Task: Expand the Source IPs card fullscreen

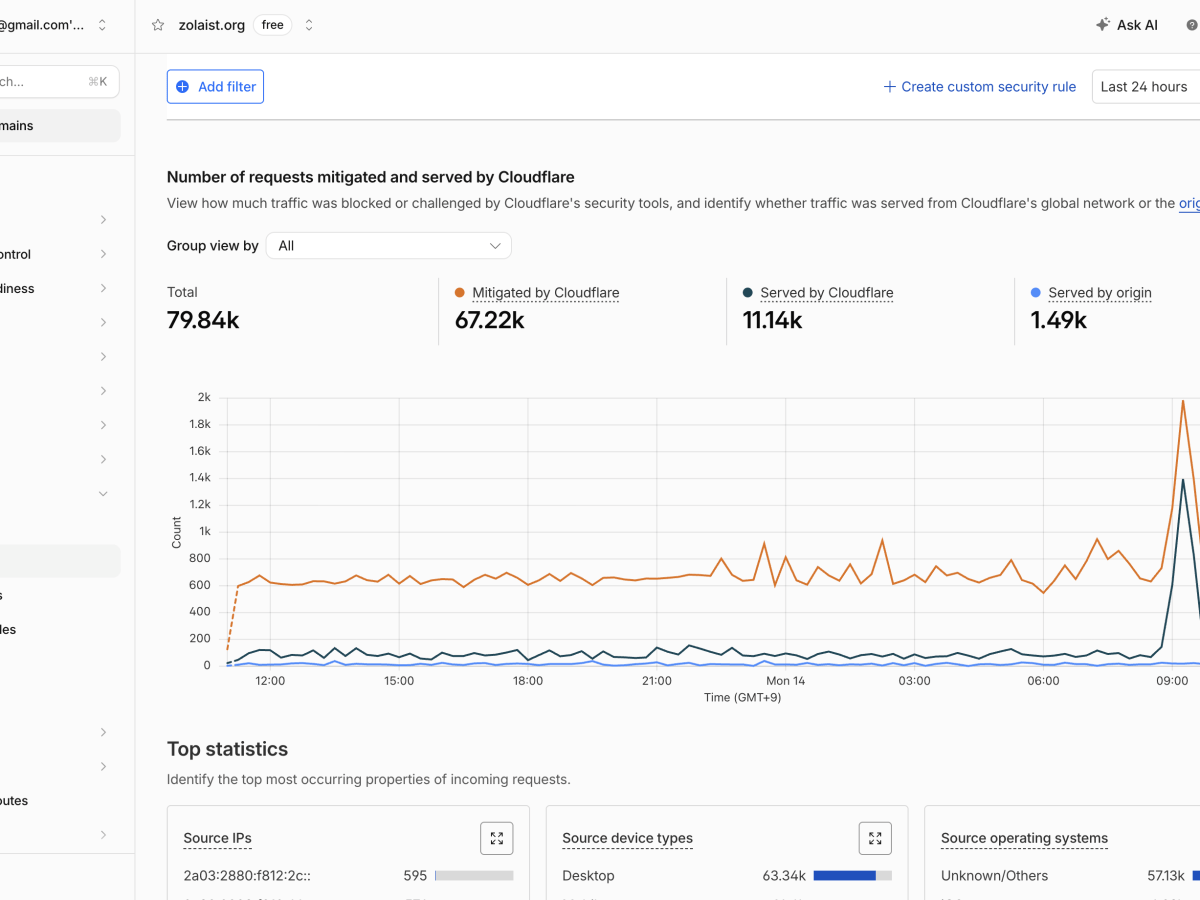Action: coord(497,838)
